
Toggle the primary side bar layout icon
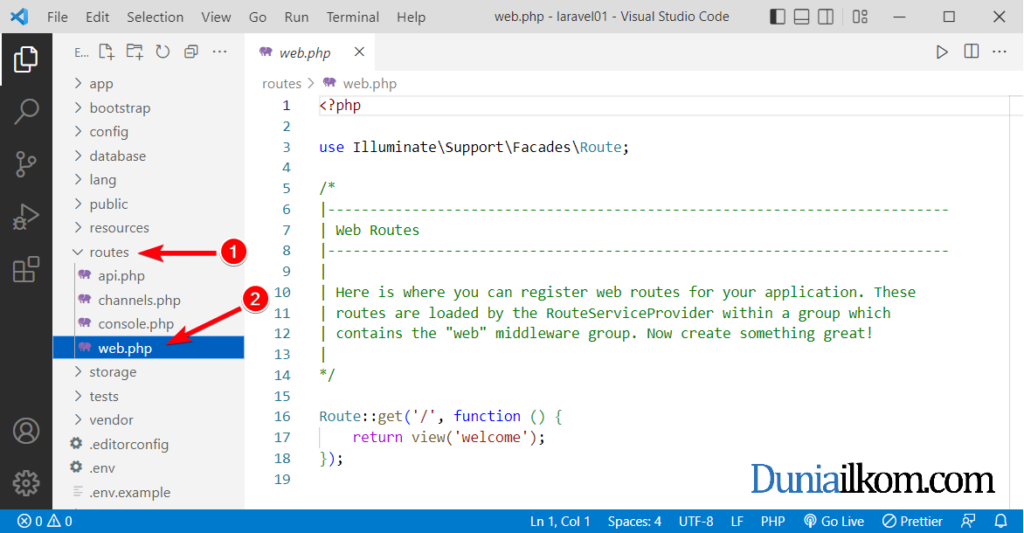pos(777,16)
